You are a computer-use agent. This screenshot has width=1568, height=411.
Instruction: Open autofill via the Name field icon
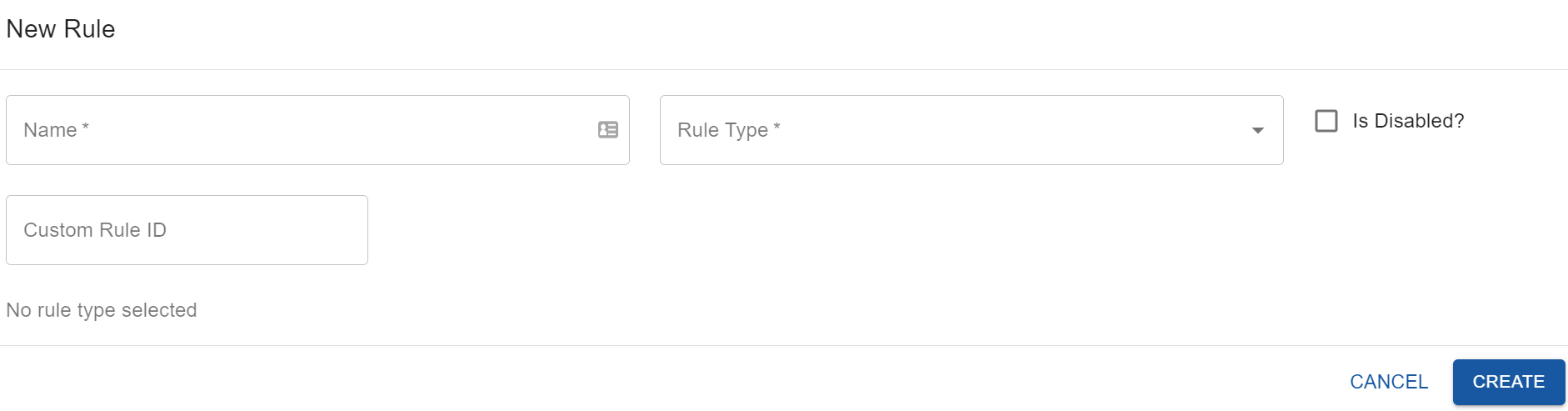click(x=608, y=130)
